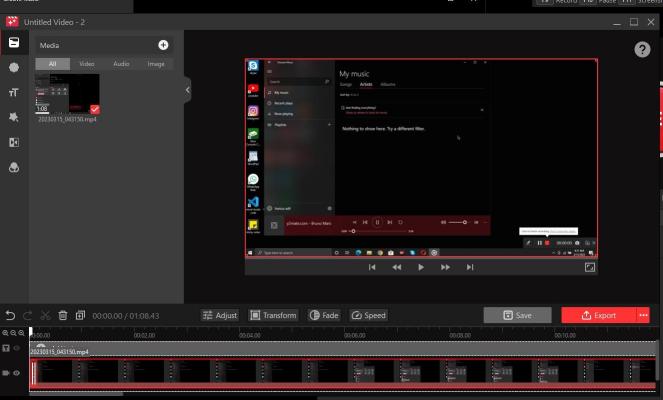This screenshot has width=663, height=400.
Task: Select the 20230315_043150.mp4 media thumbnail
Action: coord(67,94)
